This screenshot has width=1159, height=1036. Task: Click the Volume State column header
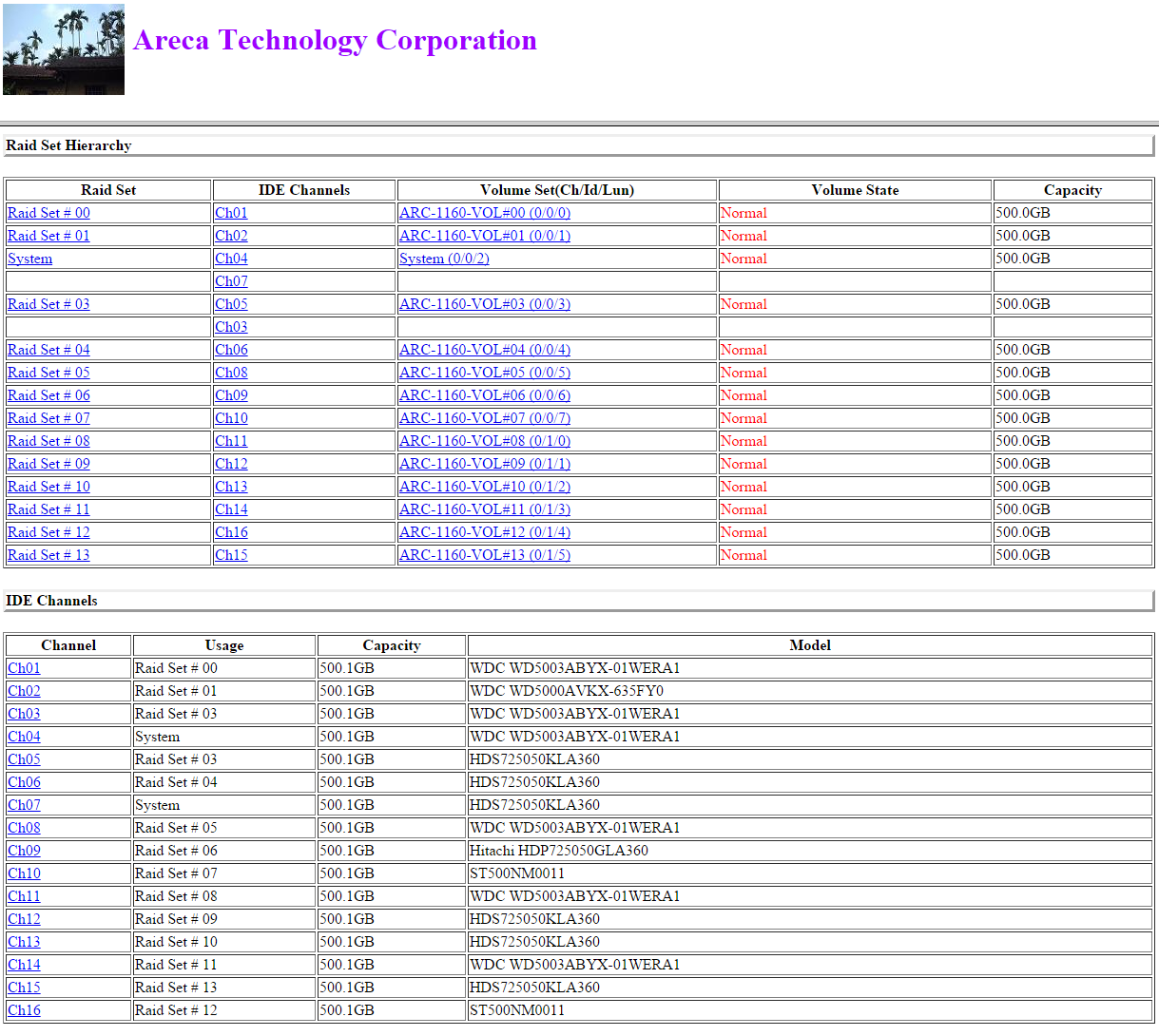tap(855, 190)
